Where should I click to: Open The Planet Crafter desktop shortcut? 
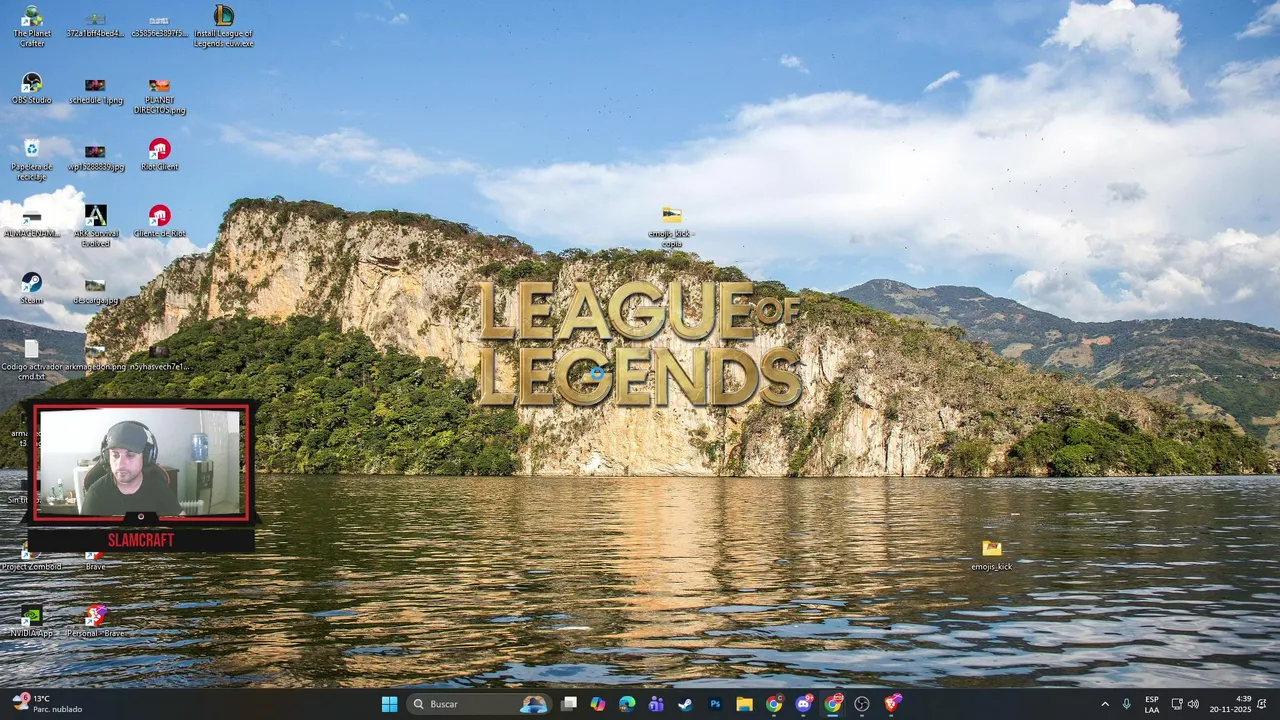tap(32, 27)
